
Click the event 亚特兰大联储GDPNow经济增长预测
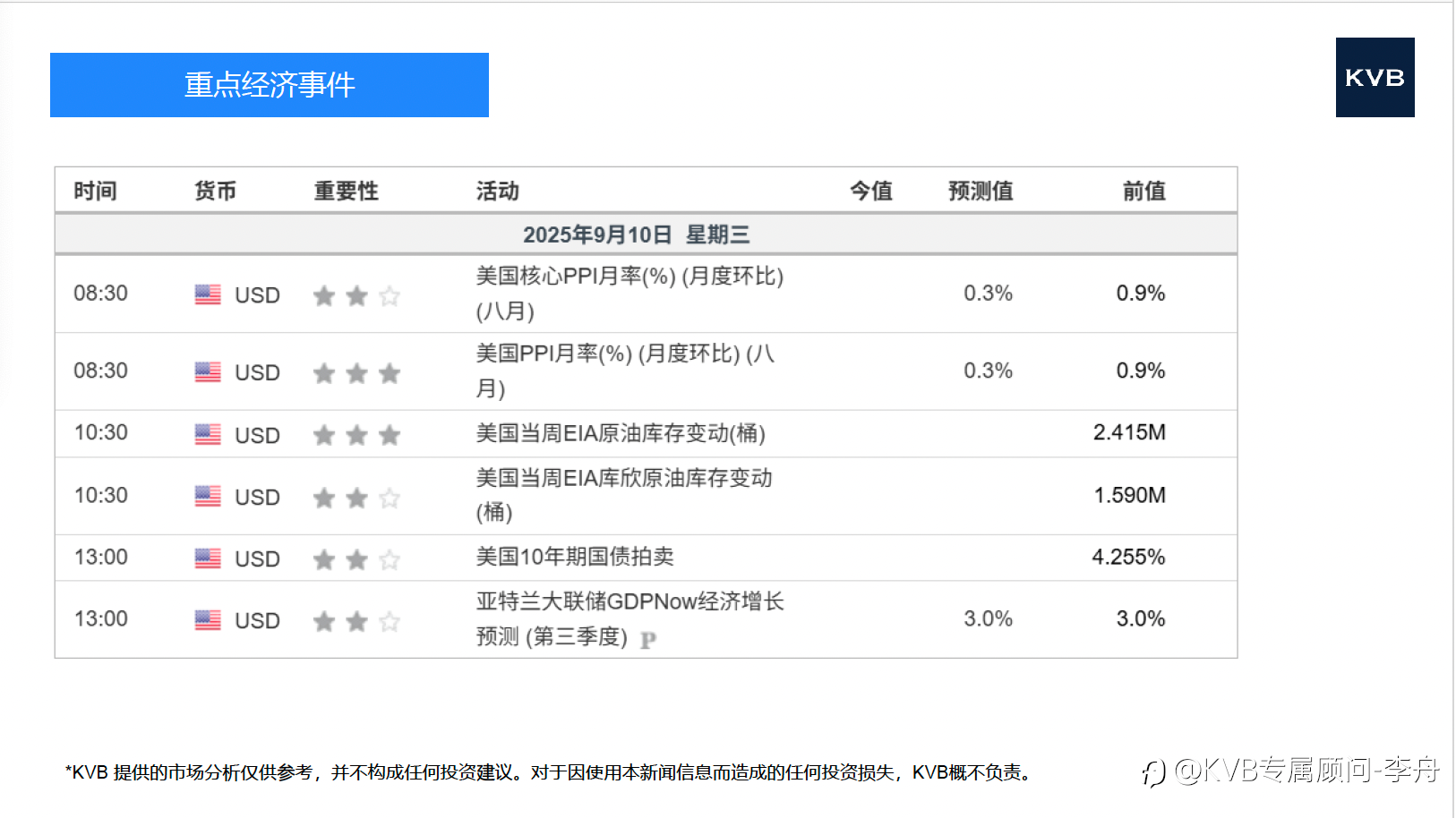coord(630,619)
